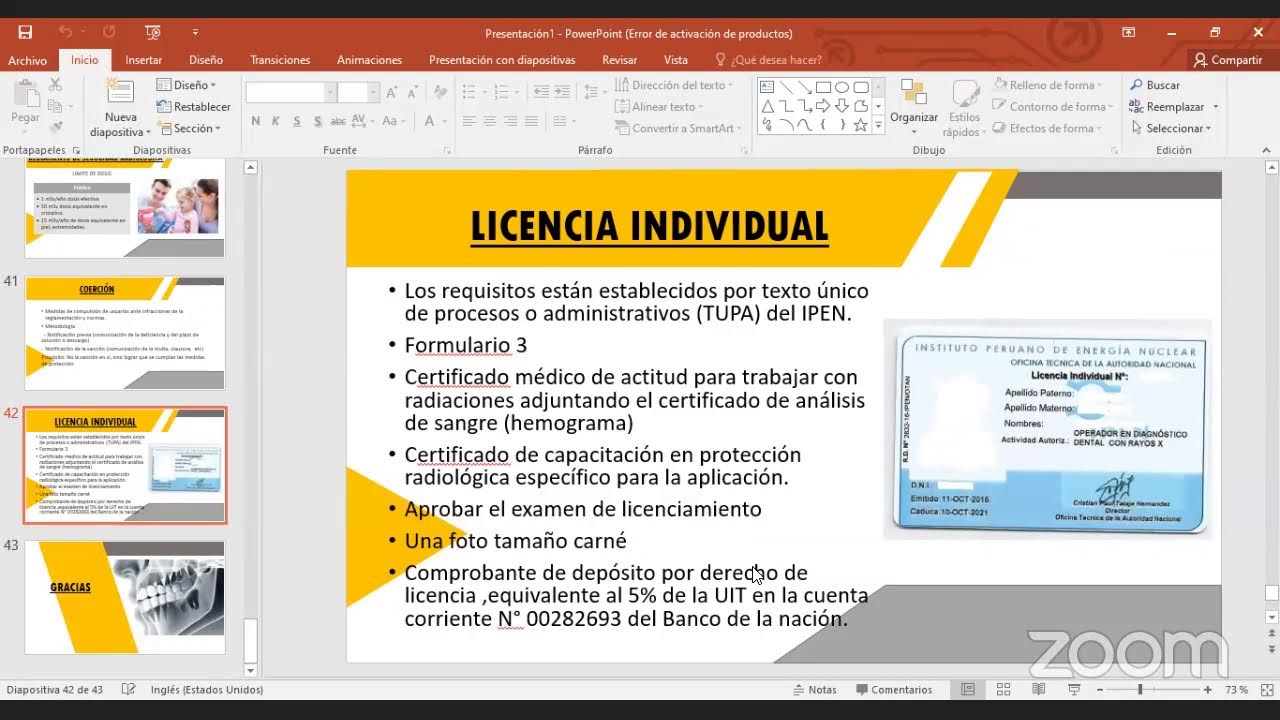Click the Copy icon in Portapapeles
1280x720 pixels.
(56, 106)
